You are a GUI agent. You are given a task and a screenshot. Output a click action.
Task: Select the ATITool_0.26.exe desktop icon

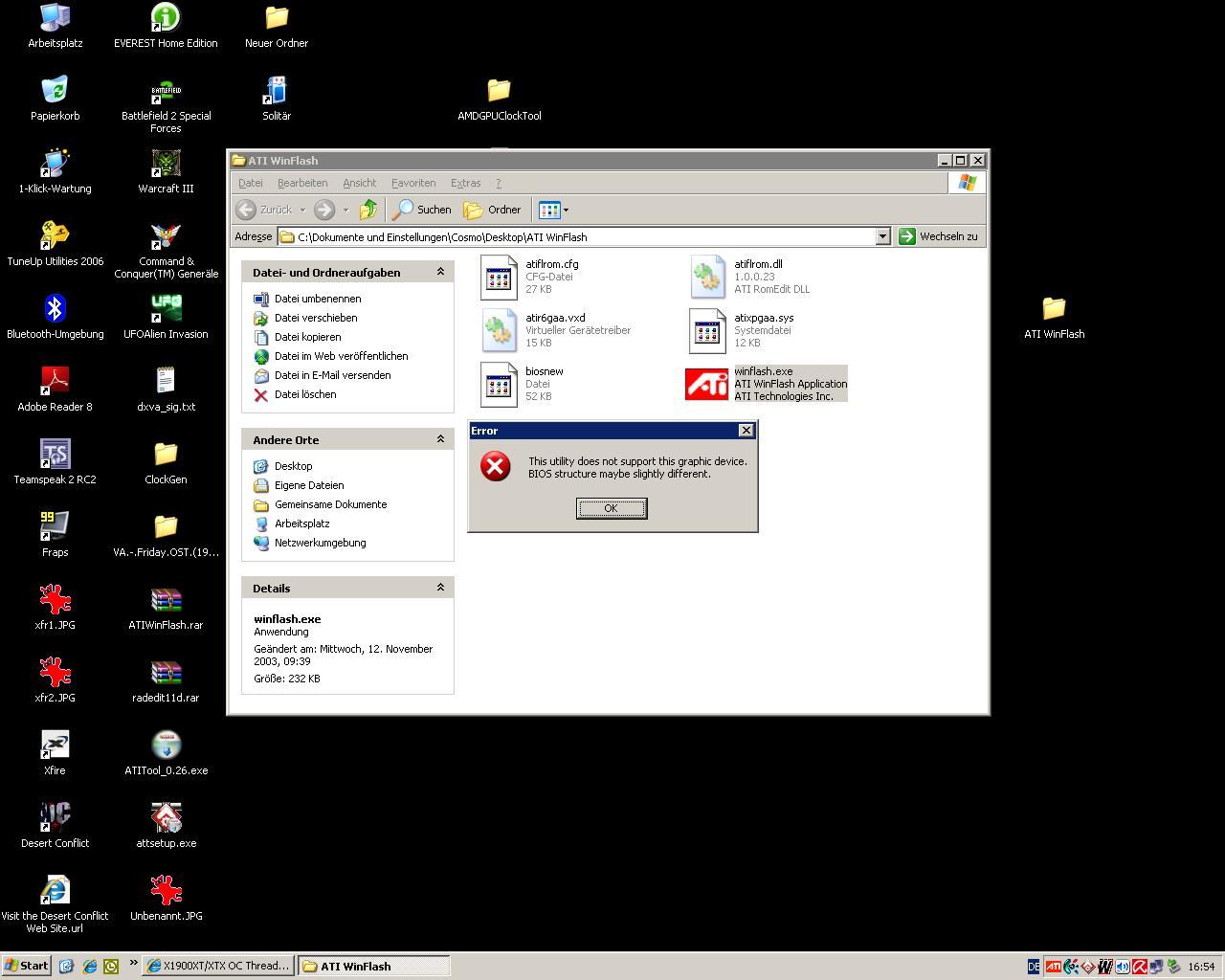pos(166,746)
